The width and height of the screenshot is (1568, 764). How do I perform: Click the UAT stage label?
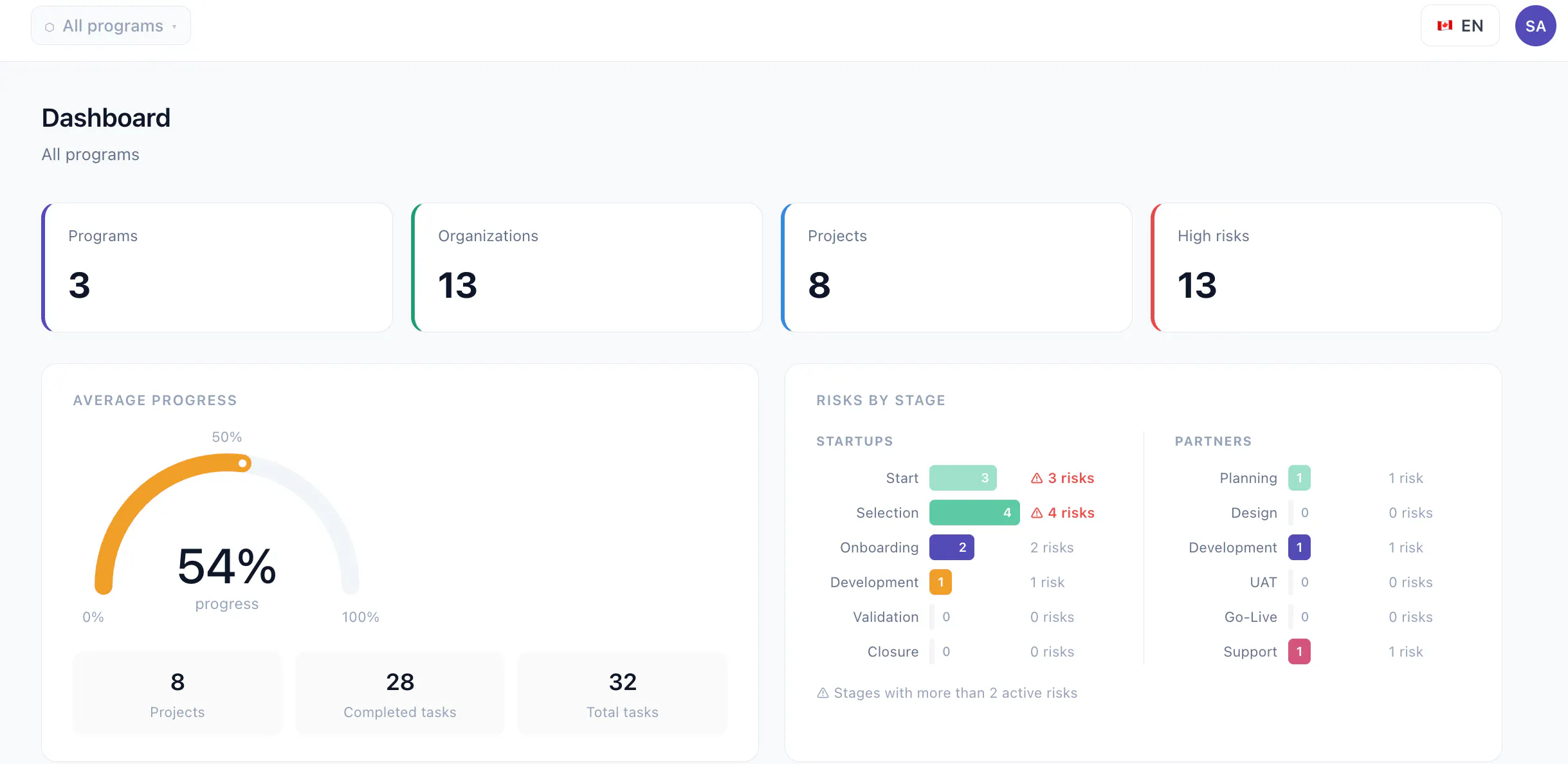1263,582
